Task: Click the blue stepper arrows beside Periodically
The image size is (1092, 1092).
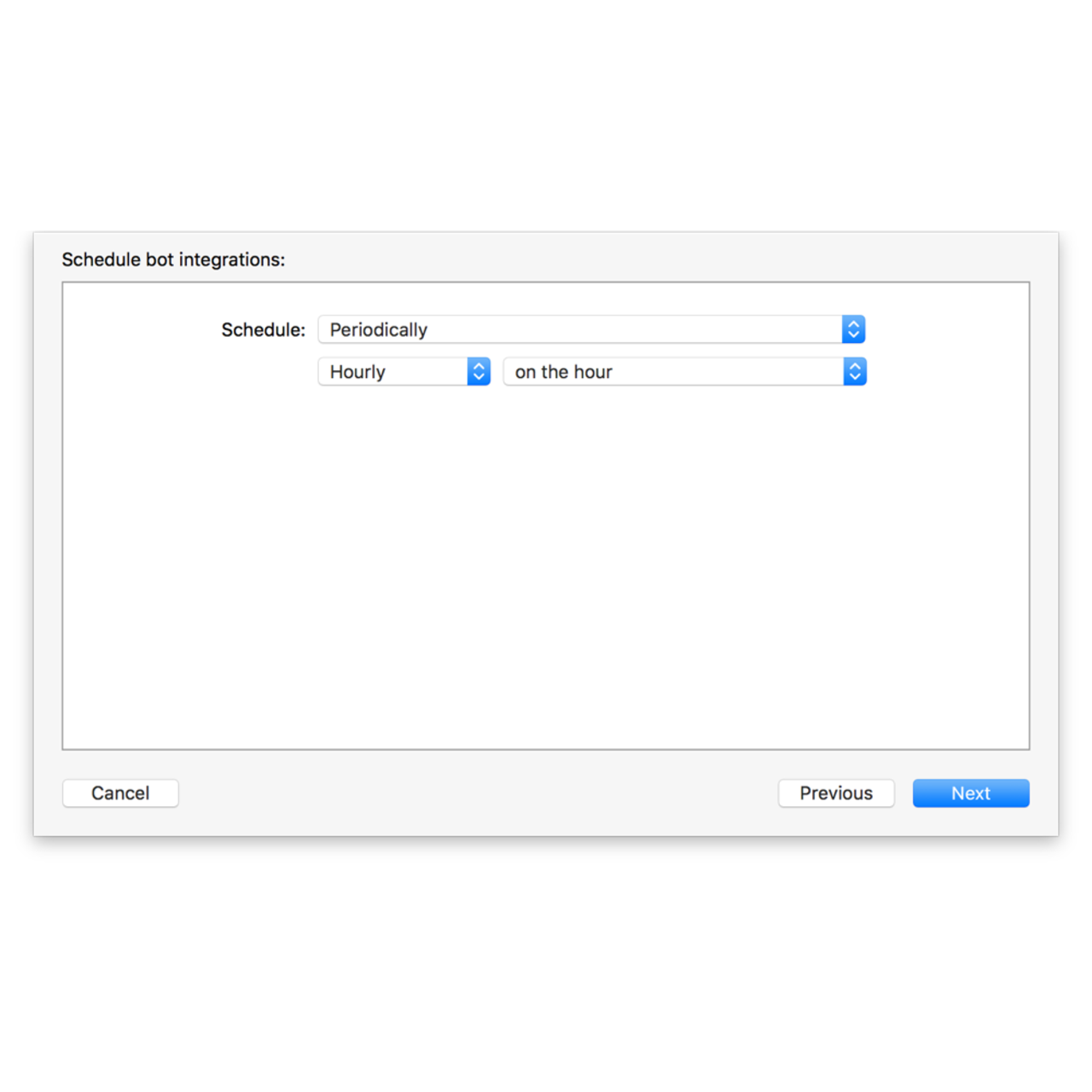Action: [x=854, y=328]
